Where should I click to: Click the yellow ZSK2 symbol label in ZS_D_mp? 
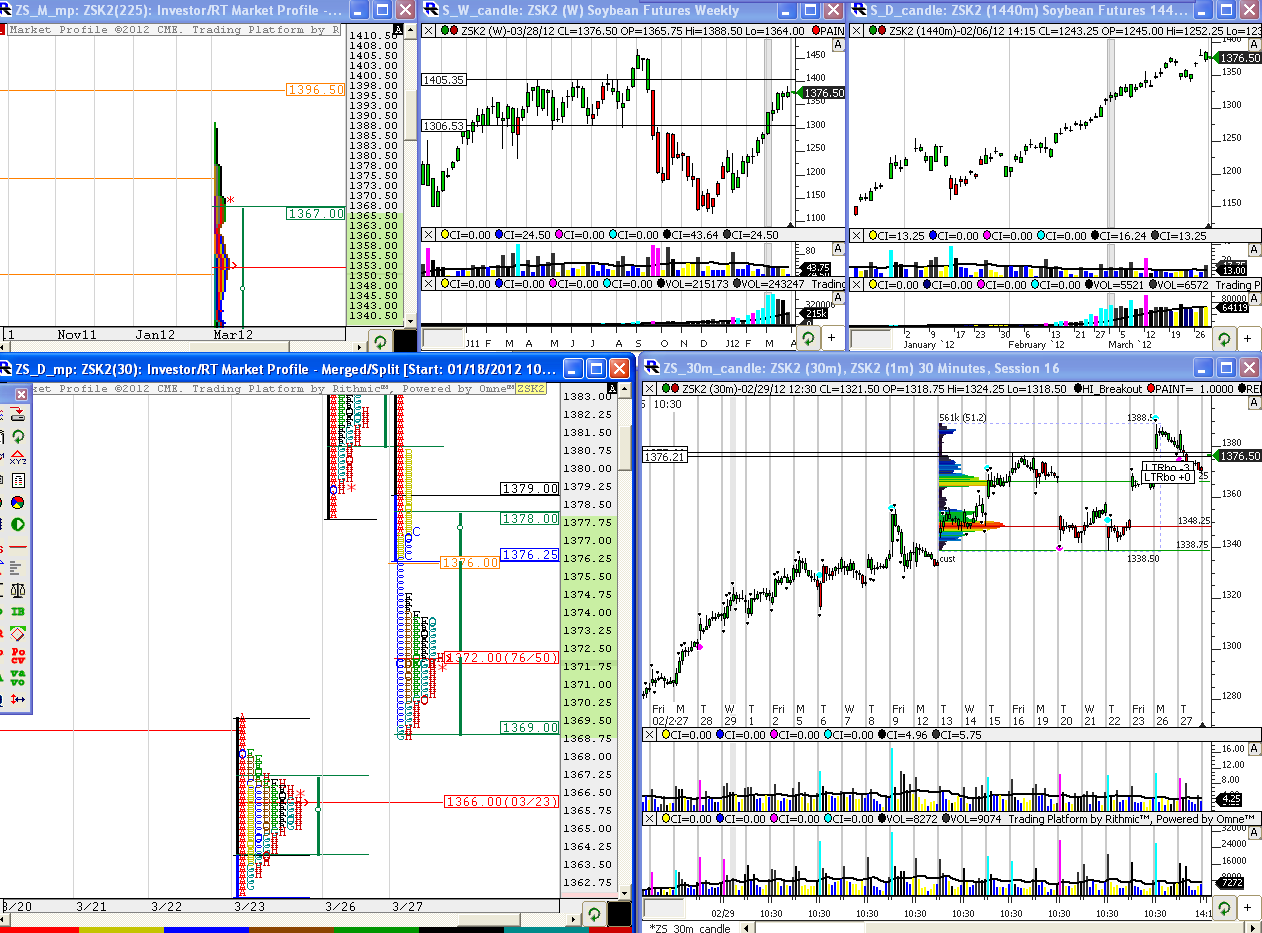531,389
